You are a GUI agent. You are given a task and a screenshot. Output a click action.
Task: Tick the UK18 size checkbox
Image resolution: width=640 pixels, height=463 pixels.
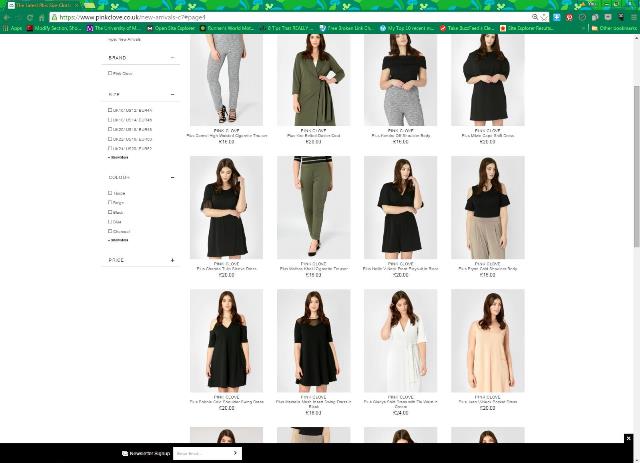tap(110, 120)
